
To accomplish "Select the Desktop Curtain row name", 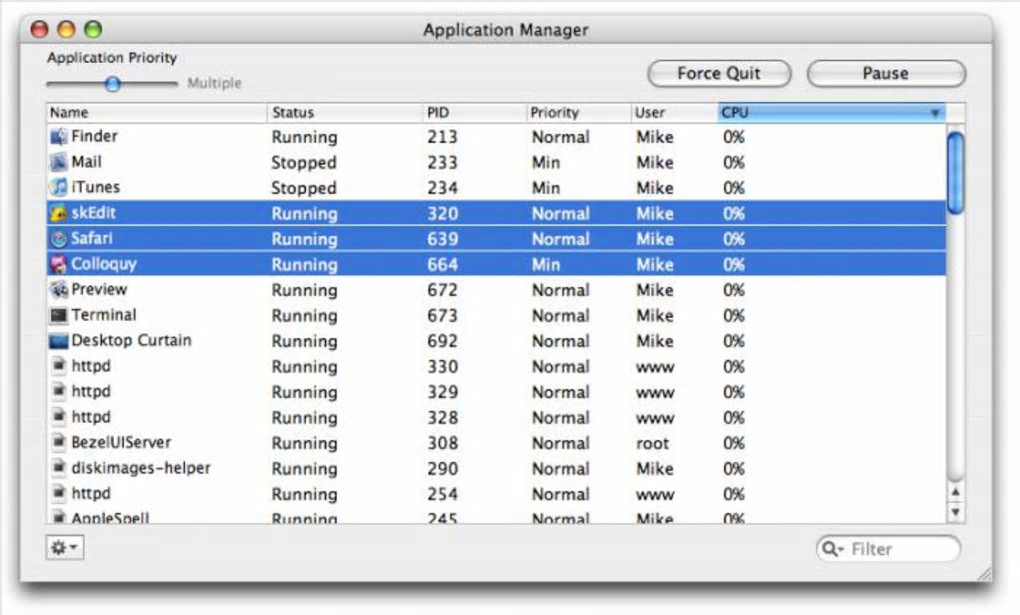I will pyautogui.click(x=131, y=340).
